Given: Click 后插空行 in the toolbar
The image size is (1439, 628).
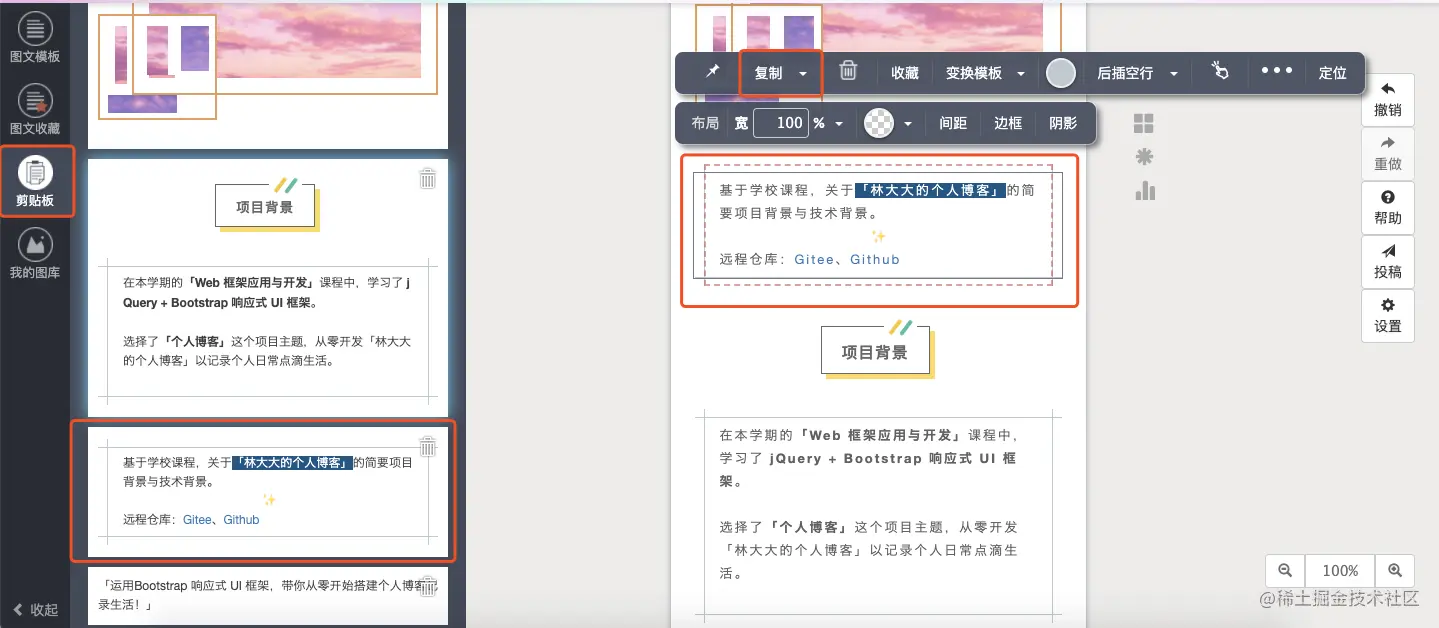Looking at the screenshot, I should [1125, 73].
